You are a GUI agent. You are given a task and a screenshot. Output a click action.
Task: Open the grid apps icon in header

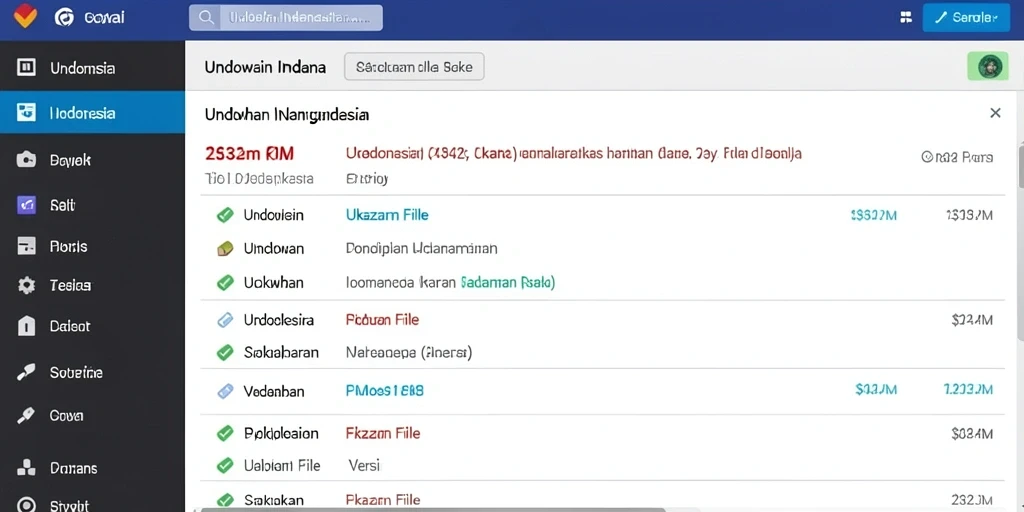pos(906,18)
